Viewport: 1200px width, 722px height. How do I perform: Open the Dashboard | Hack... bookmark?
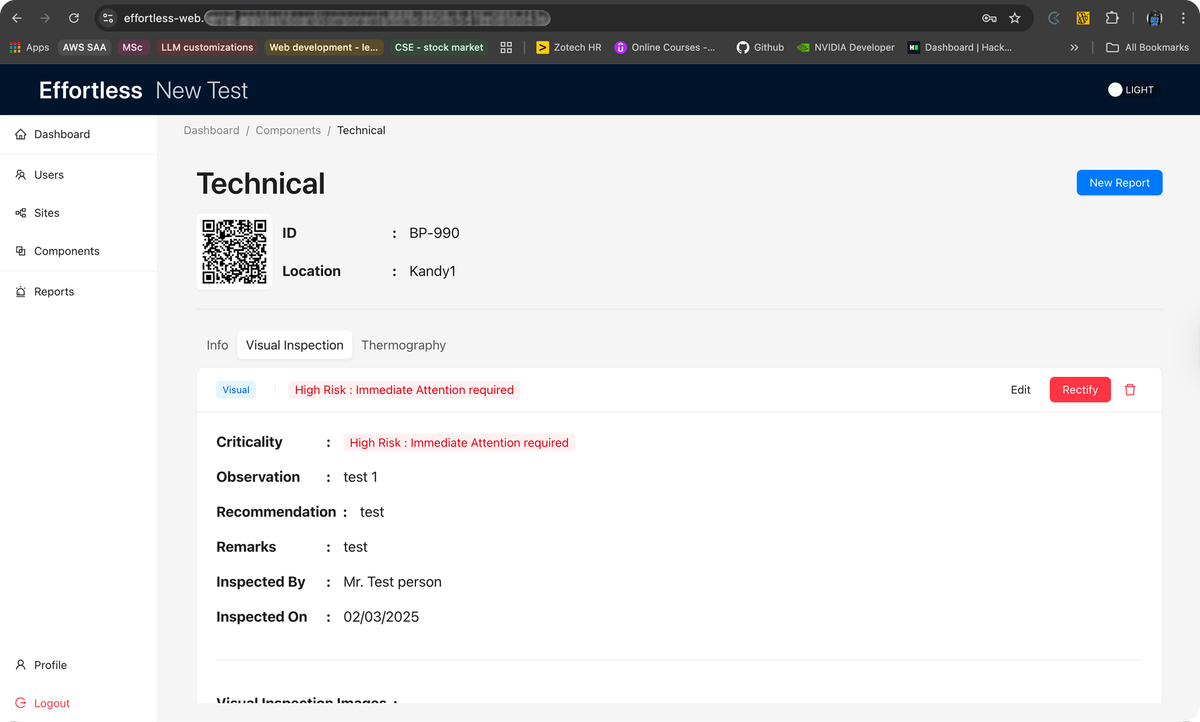coord(960,47)
